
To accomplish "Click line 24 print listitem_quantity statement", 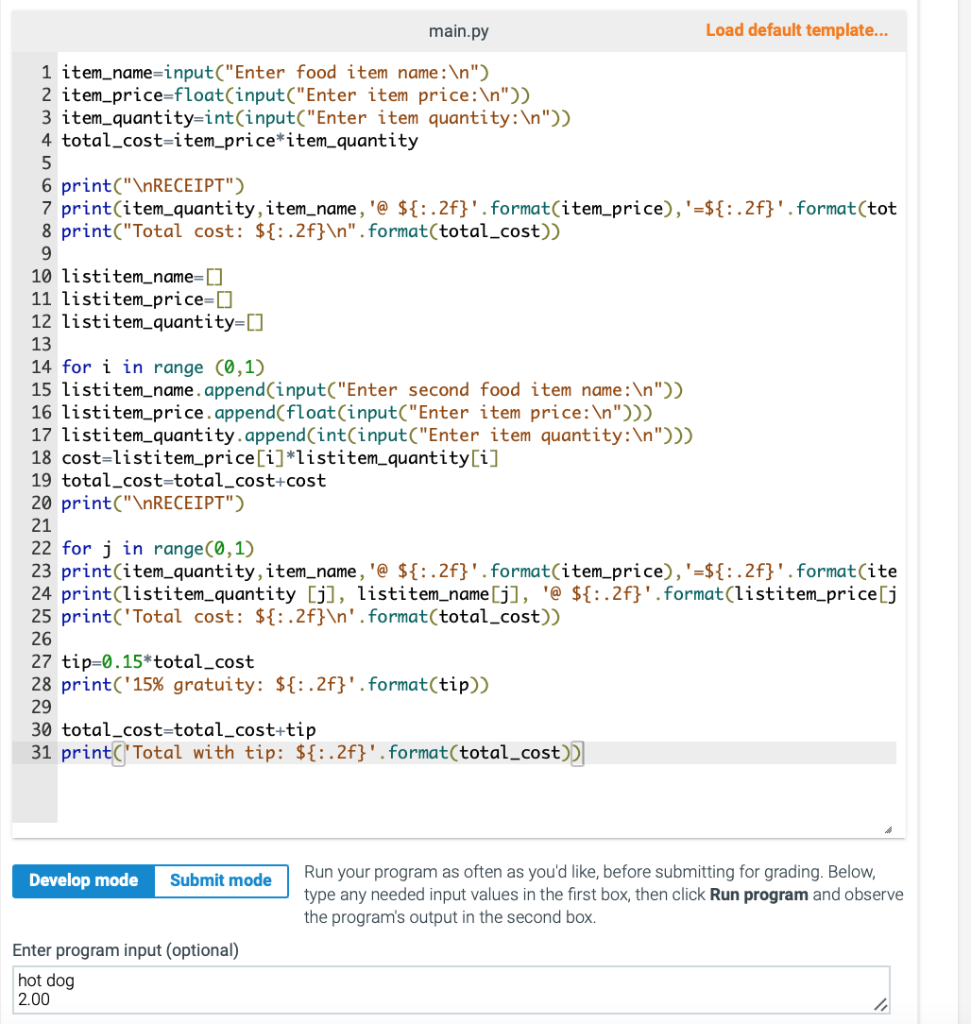I will 479,594.
